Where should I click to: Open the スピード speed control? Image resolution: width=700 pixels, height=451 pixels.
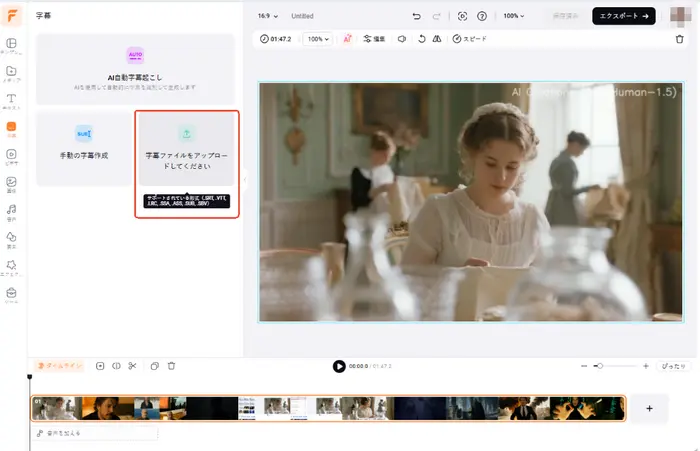pos(470,39)
